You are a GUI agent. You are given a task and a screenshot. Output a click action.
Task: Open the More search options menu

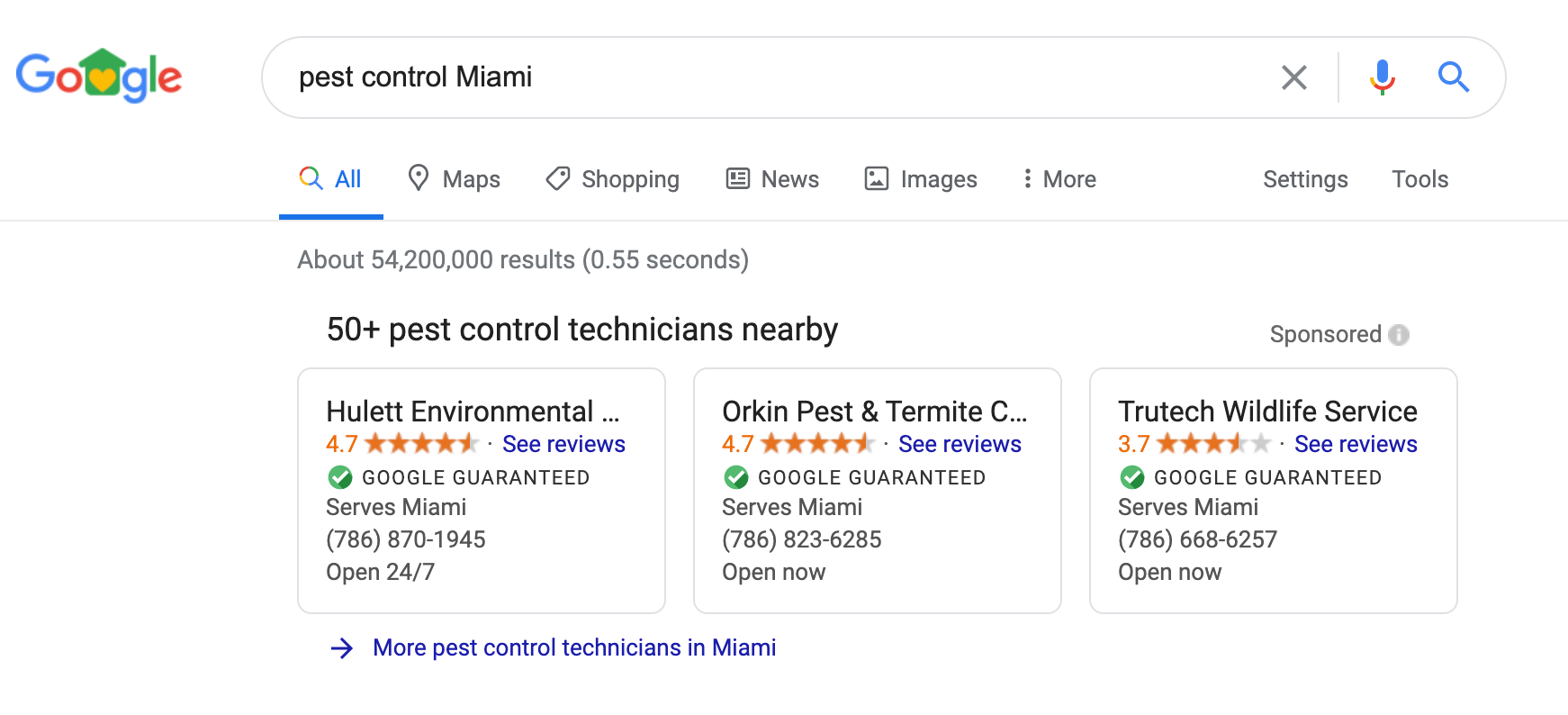(x=1059, y=179)
